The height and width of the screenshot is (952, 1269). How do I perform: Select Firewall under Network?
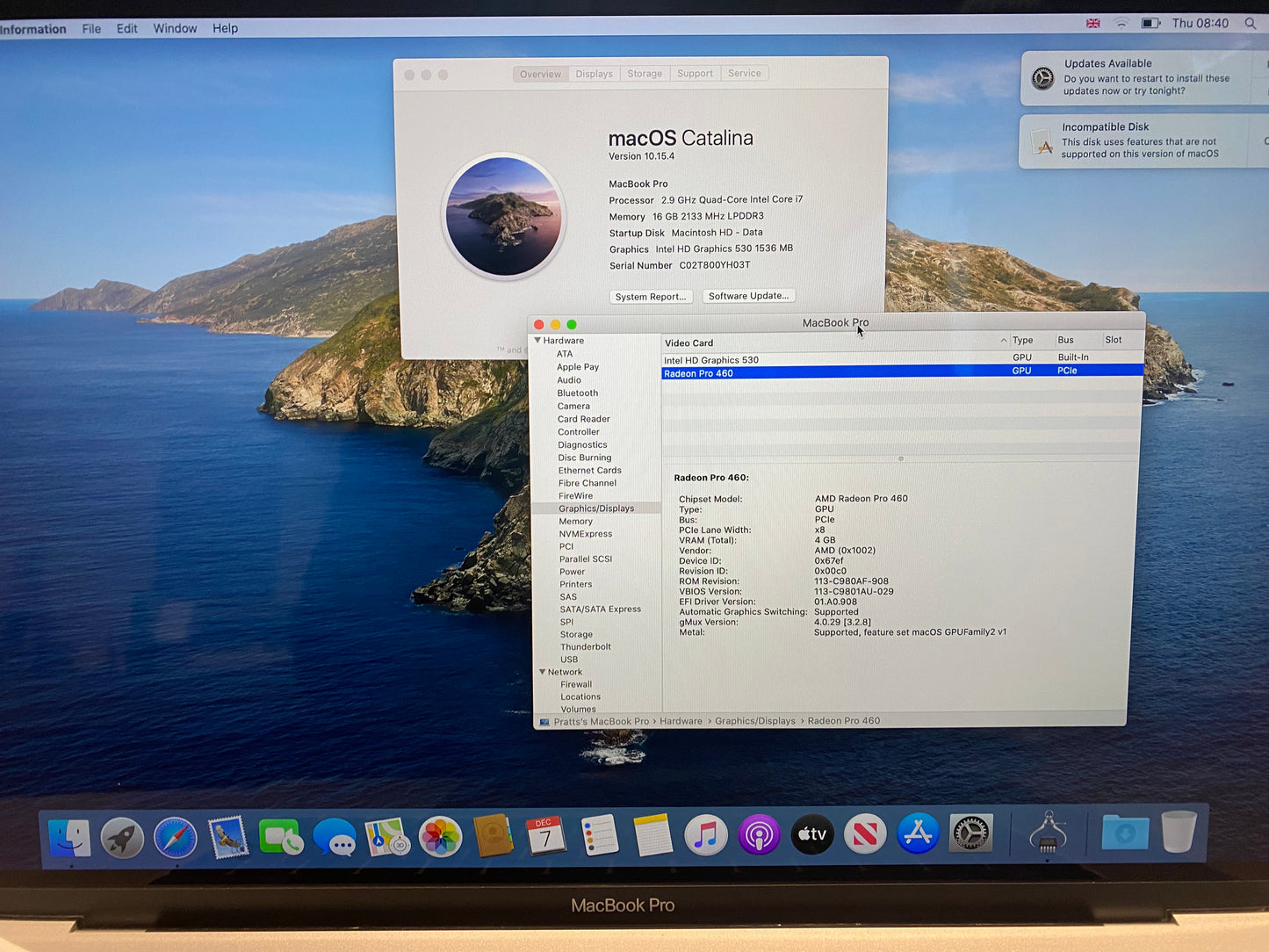(x=576, y=685)
